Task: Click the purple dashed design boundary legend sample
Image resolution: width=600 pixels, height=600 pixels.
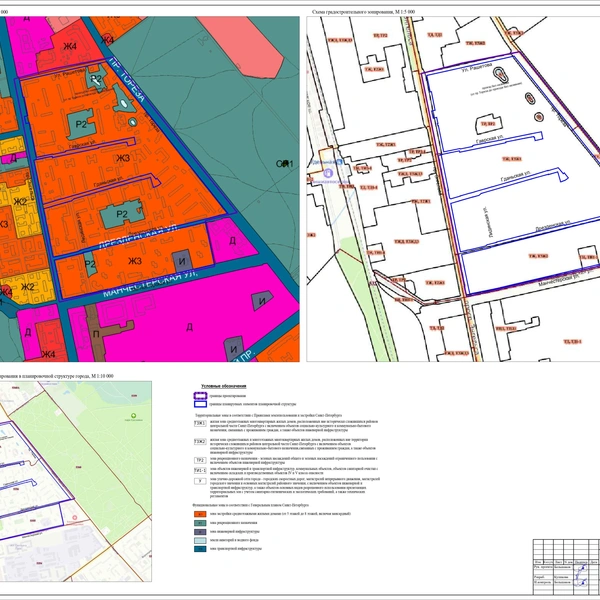Action: [x=200, y=396]
